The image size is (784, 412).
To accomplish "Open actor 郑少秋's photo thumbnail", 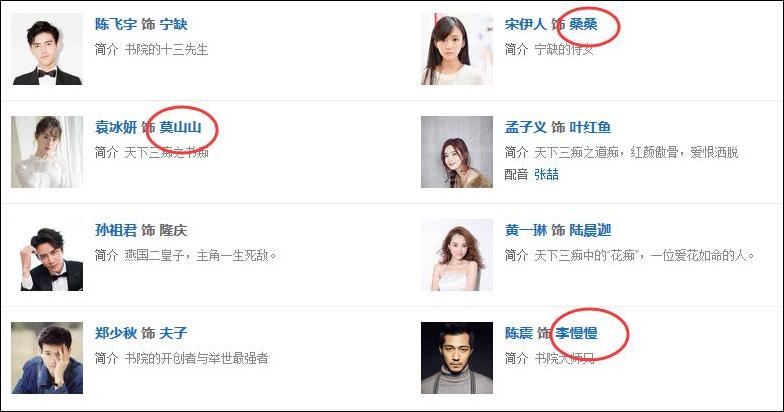I will [47, 358].
